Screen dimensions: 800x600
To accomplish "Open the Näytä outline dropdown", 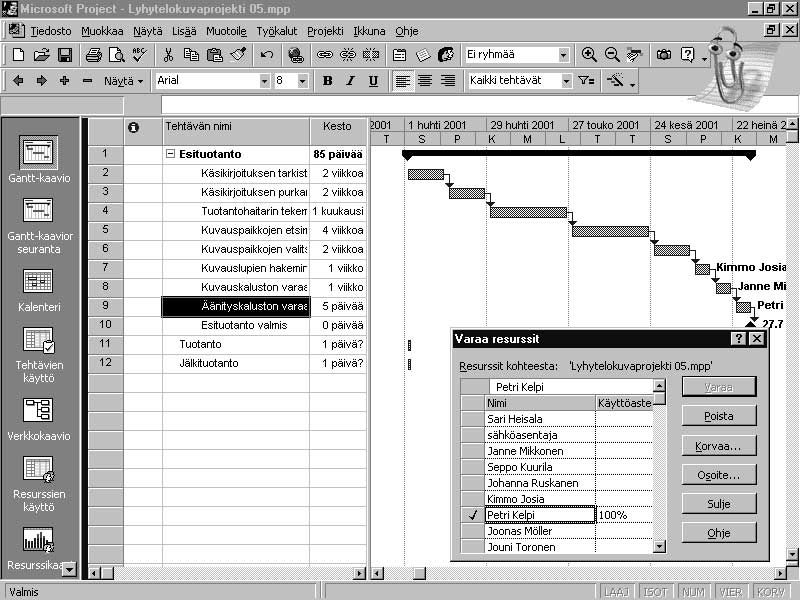I will point(123,81).
